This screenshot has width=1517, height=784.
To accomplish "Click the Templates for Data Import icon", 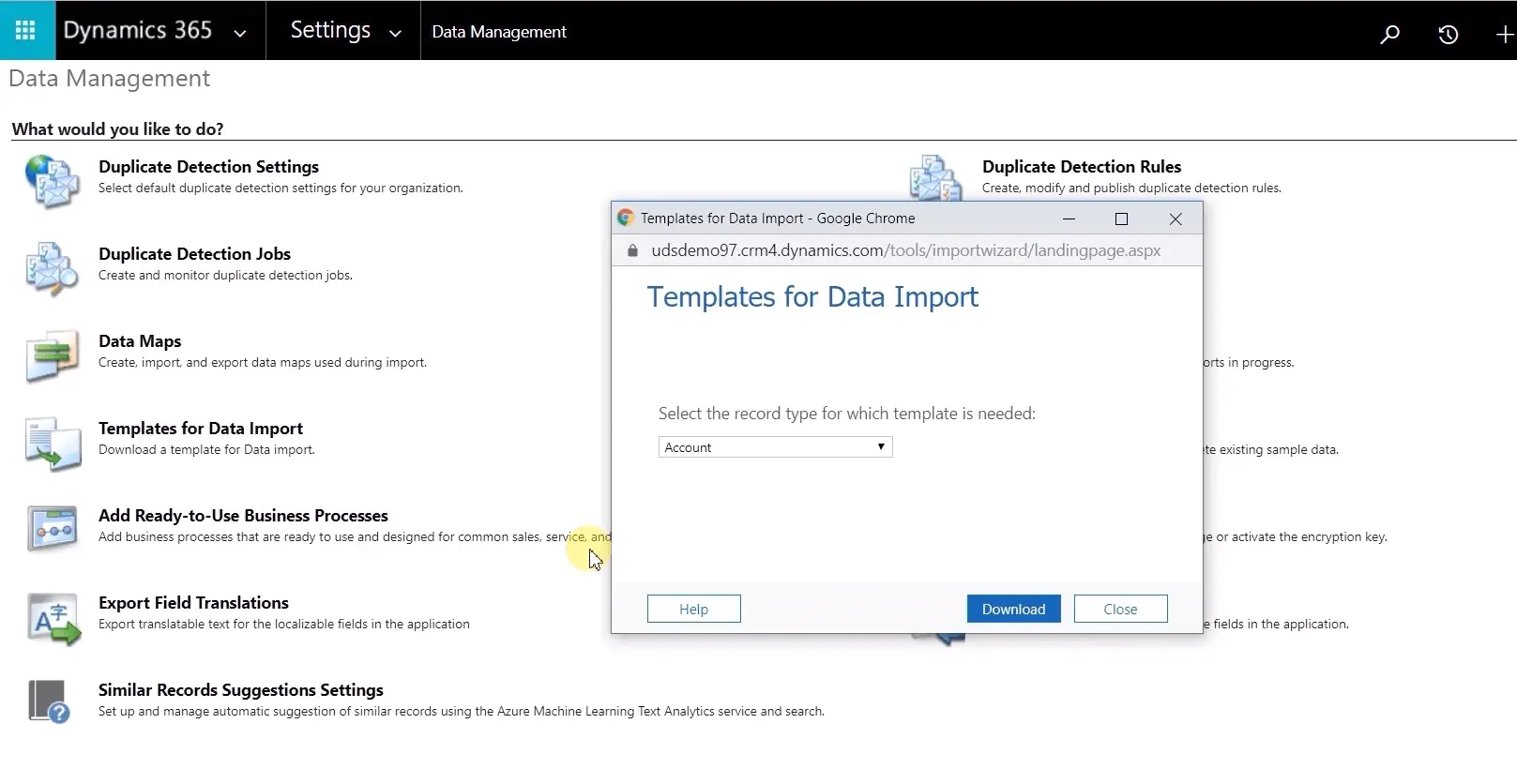I will [x=53, y=443].
